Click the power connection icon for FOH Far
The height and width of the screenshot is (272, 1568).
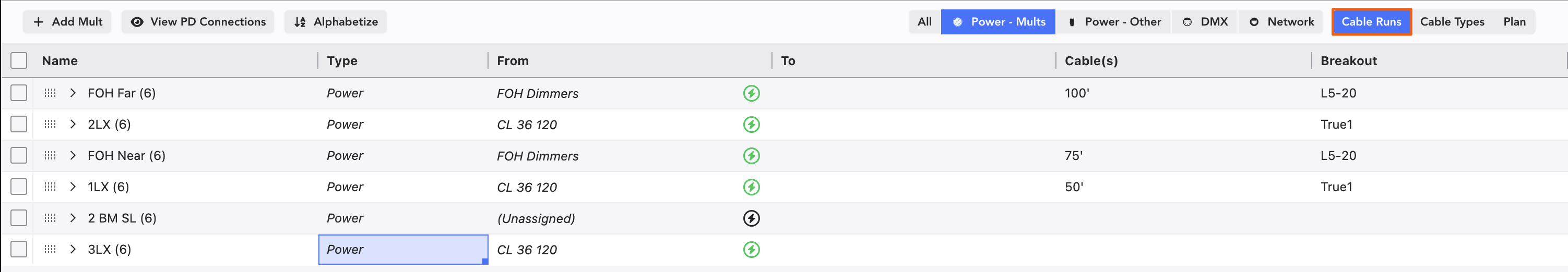(x=751, y=93)
